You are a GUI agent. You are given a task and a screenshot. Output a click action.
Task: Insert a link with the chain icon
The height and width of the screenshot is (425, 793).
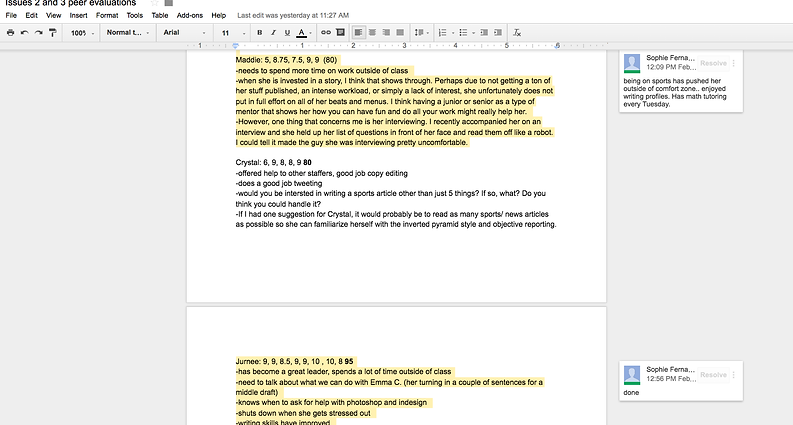click(x=326, y=33)
